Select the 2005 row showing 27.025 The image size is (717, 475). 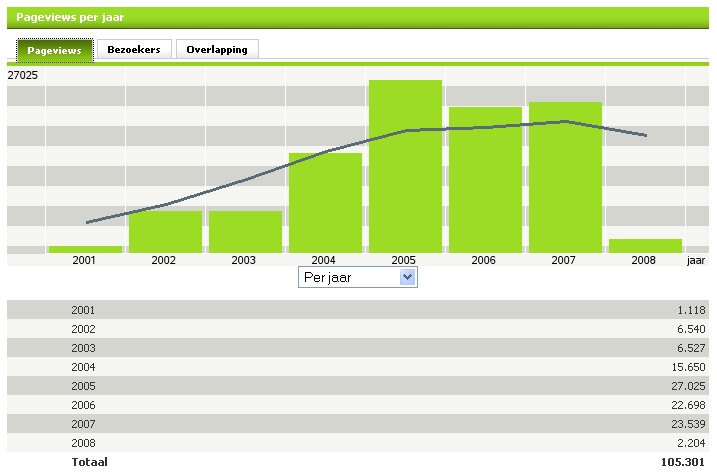point(358,386)
